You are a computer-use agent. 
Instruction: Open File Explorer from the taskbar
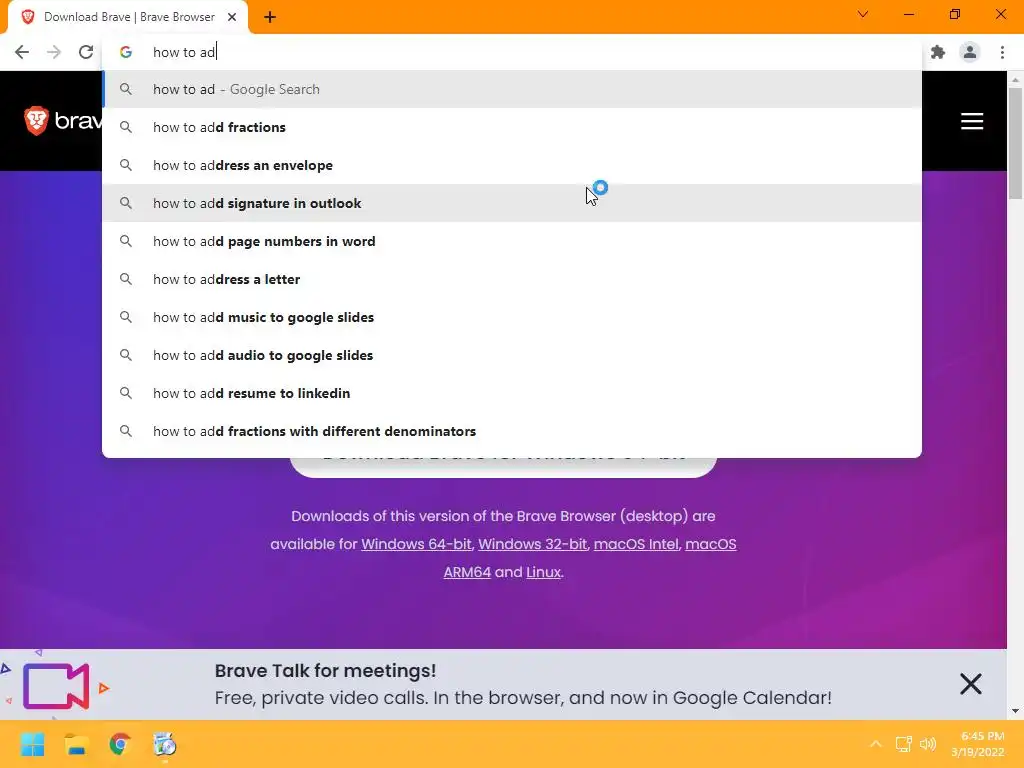pos(76,744)
